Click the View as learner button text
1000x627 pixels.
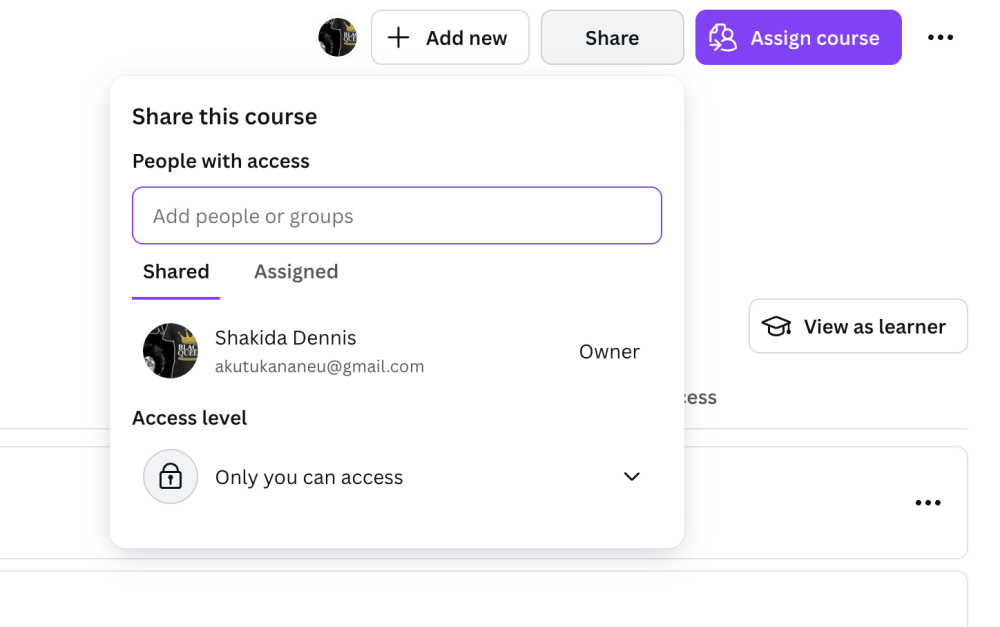click(x=874, y=327)
